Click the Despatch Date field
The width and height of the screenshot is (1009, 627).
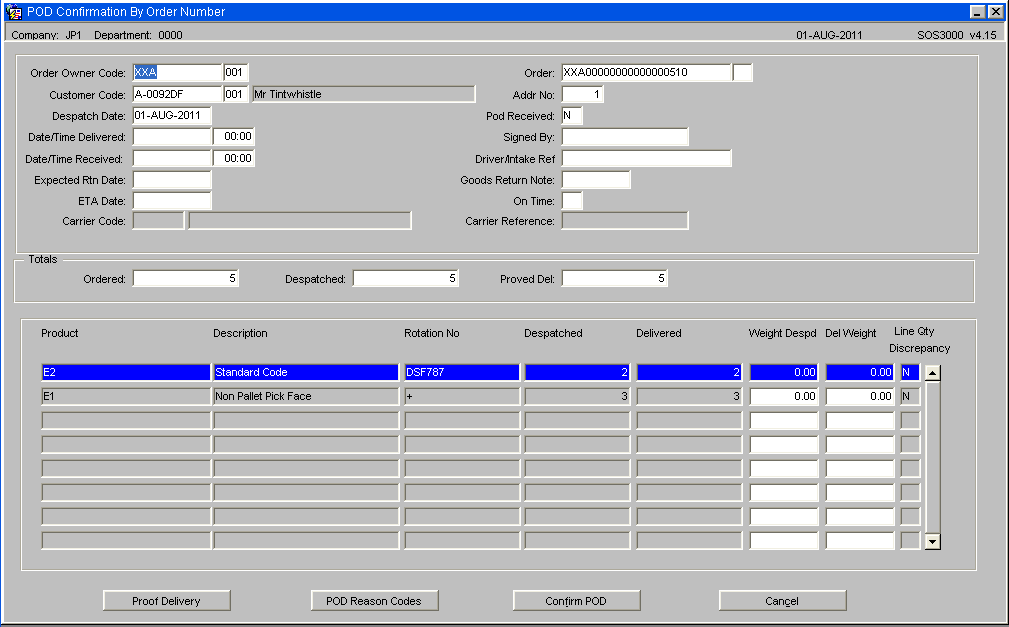pos(172,115)
